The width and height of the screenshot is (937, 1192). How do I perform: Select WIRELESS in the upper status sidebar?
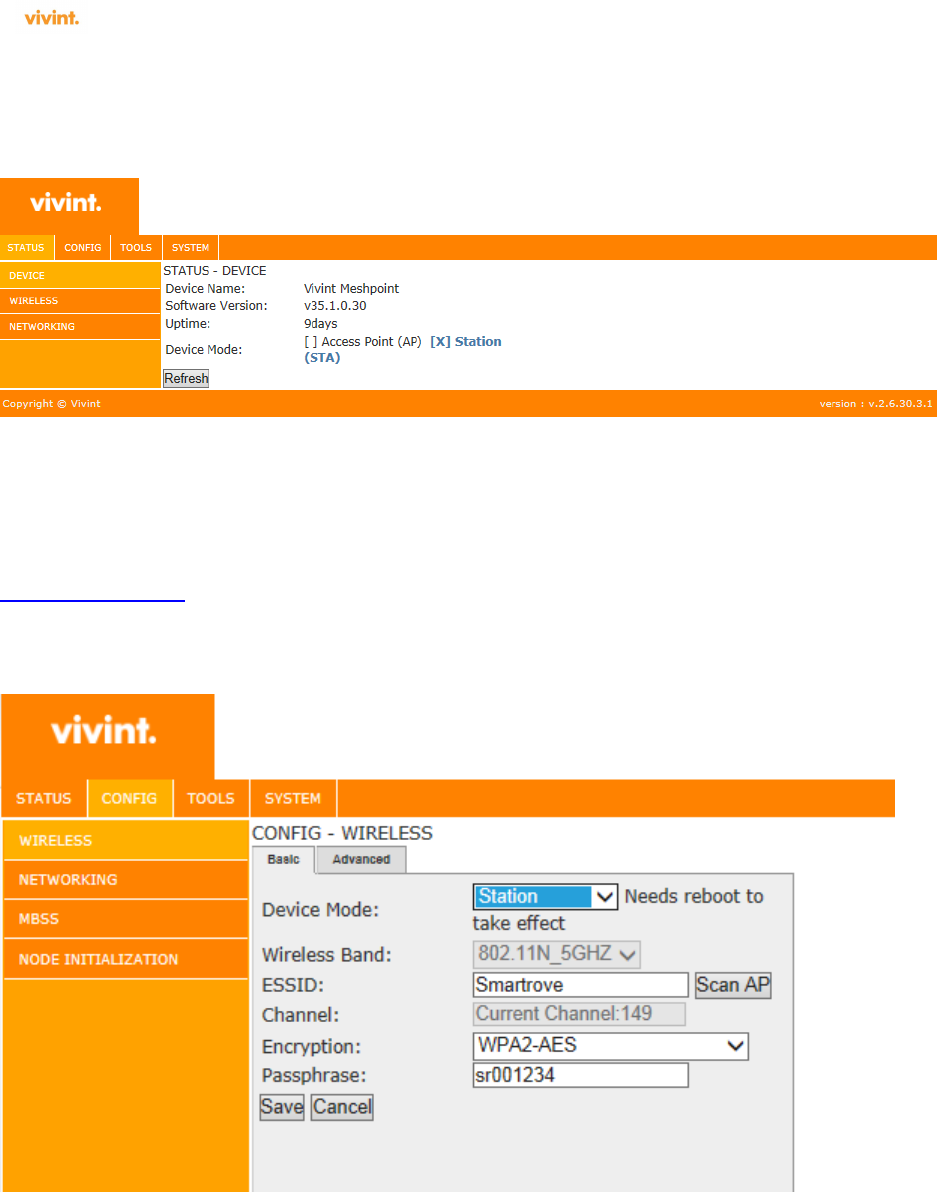[x=81, y=301]
